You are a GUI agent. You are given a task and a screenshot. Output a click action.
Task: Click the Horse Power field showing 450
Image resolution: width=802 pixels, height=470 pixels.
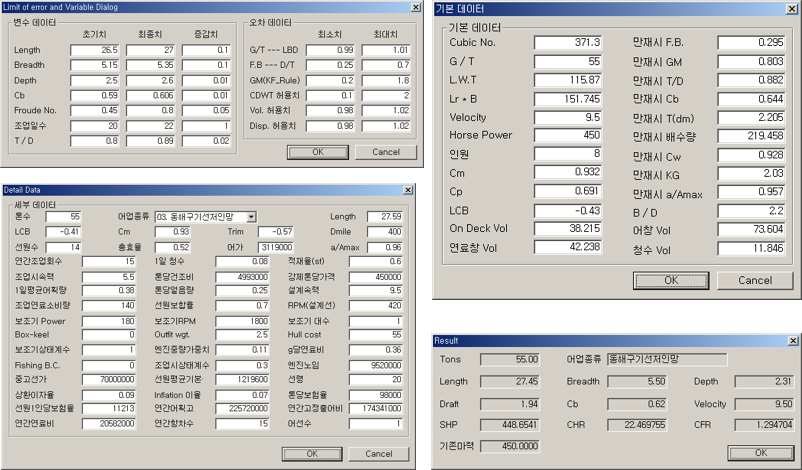(568, 135)
